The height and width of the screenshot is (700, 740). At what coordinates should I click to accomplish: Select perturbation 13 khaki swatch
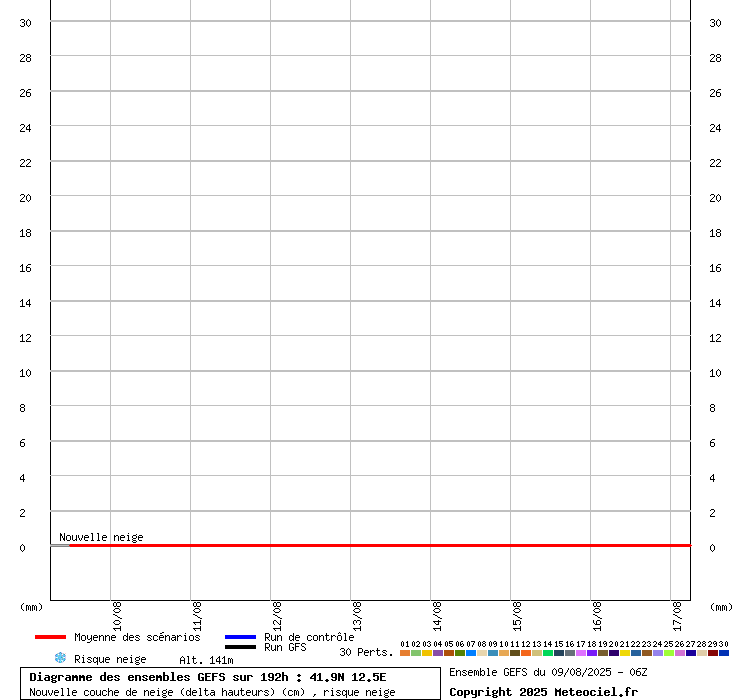(537, 653)
